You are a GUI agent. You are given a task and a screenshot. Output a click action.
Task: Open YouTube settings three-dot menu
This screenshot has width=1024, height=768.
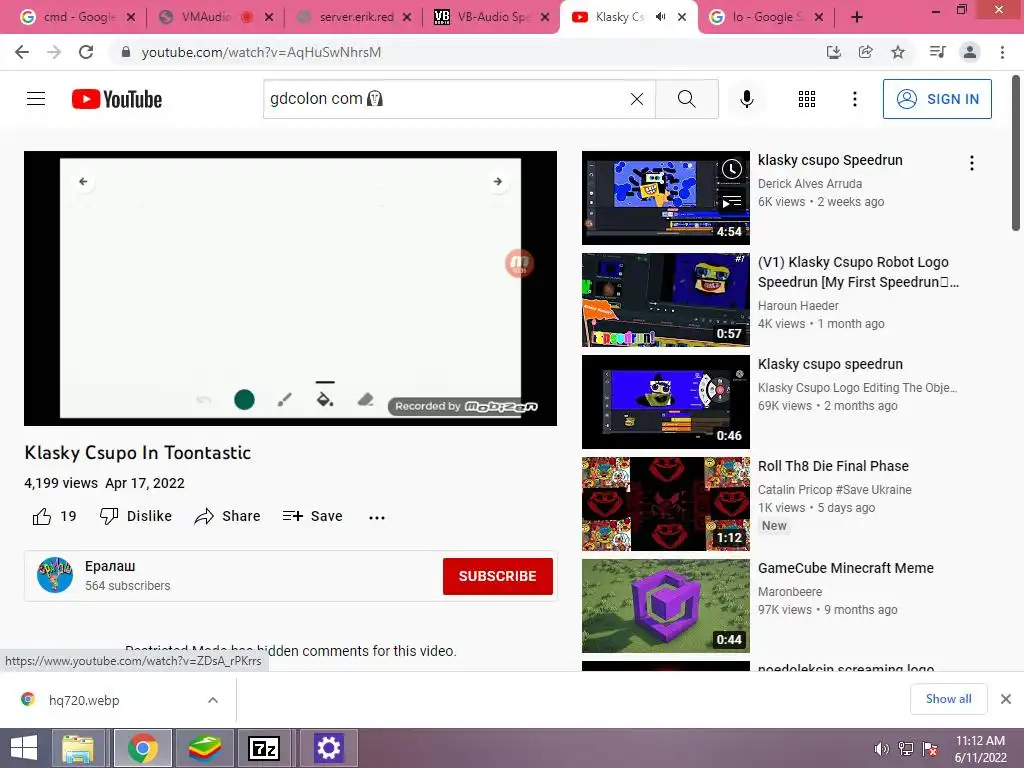[x=854, y=99]
